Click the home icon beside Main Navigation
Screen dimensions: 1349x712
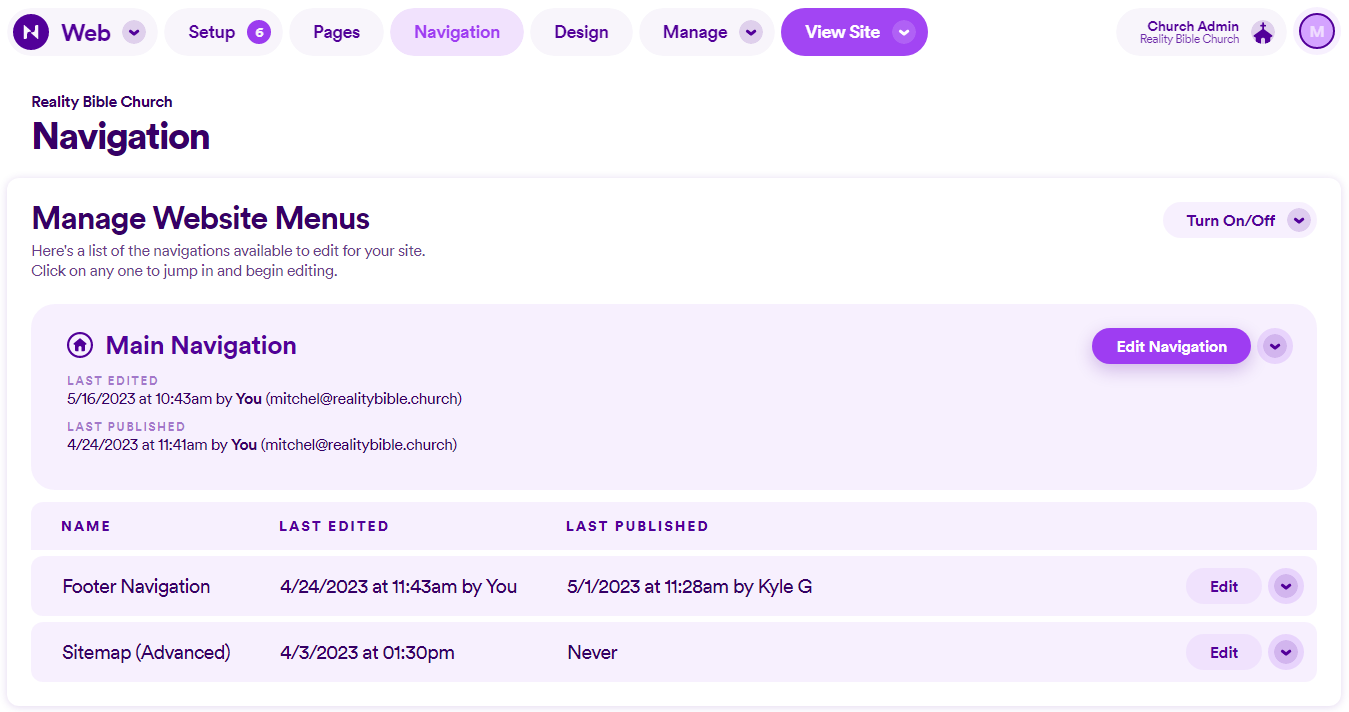79,345
